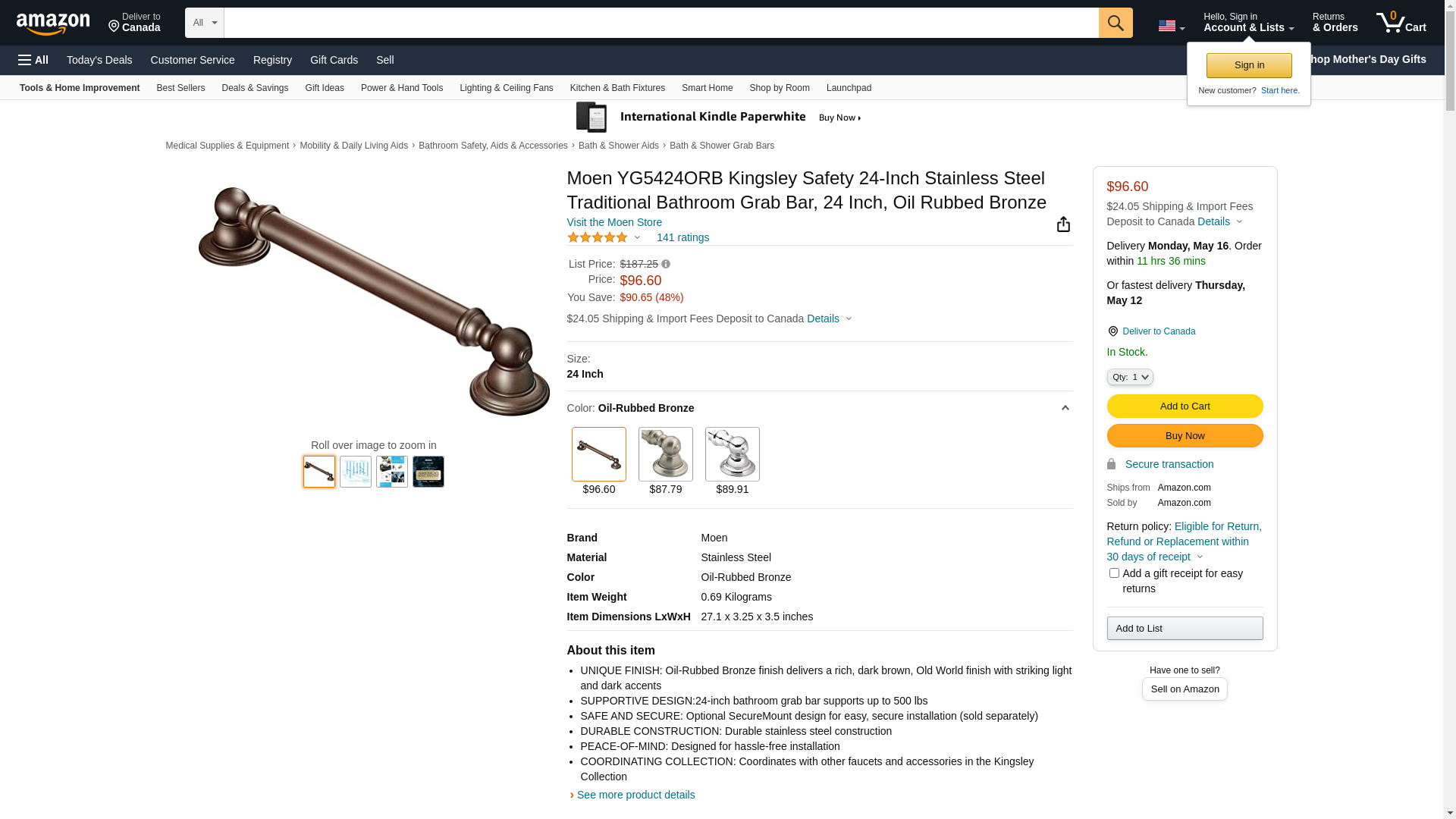Open the Qty quantity dropdown
This screenshot has height=819, width=1456.
[x=1130, y=377]
